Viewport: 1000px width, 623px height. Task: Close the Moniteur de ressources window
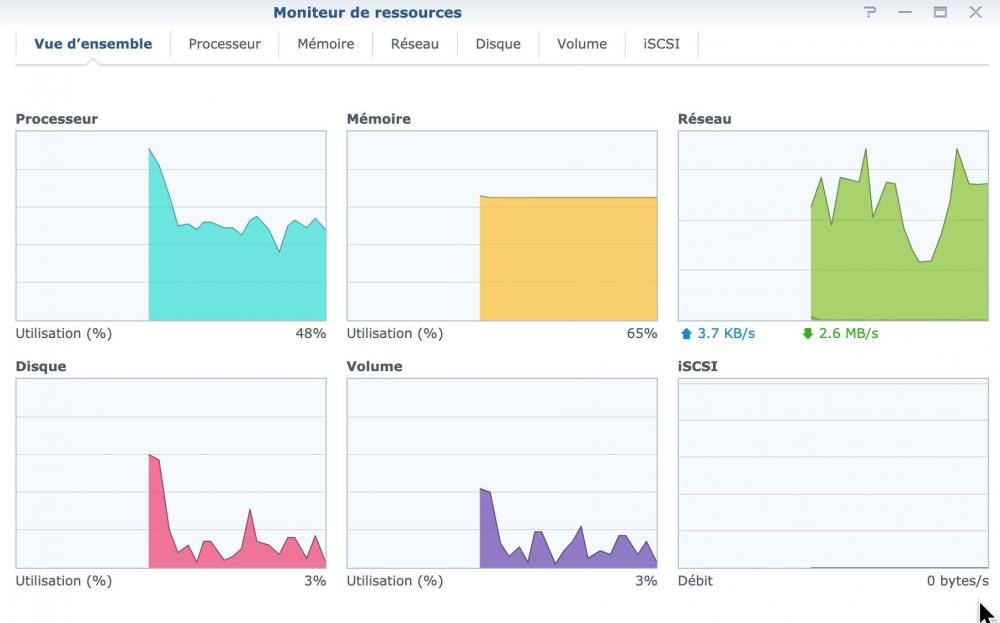(975, 13)
